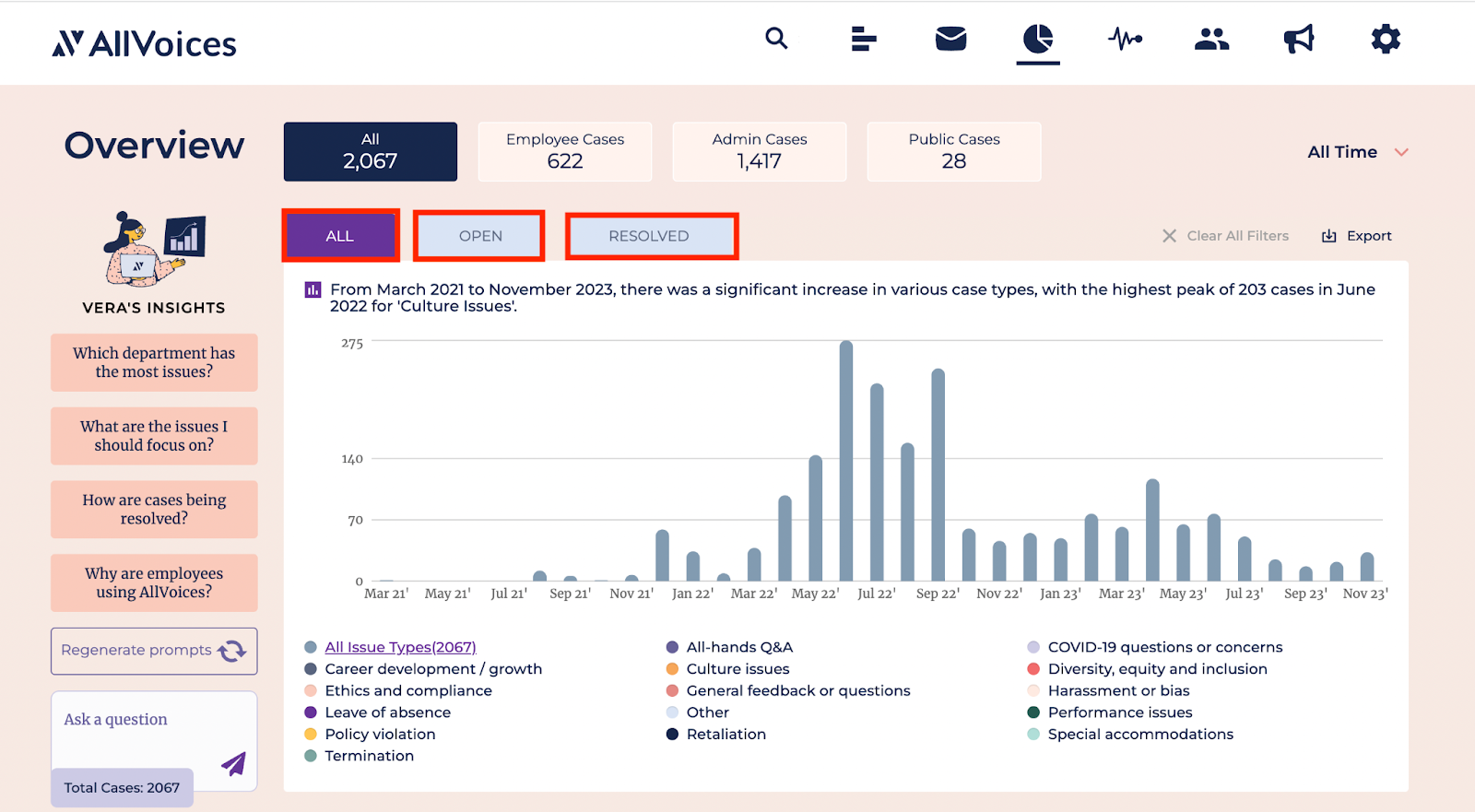Click the megaphone announcements icon
This screenshot has width=1475, height=812.
(x=1298, y=39)
